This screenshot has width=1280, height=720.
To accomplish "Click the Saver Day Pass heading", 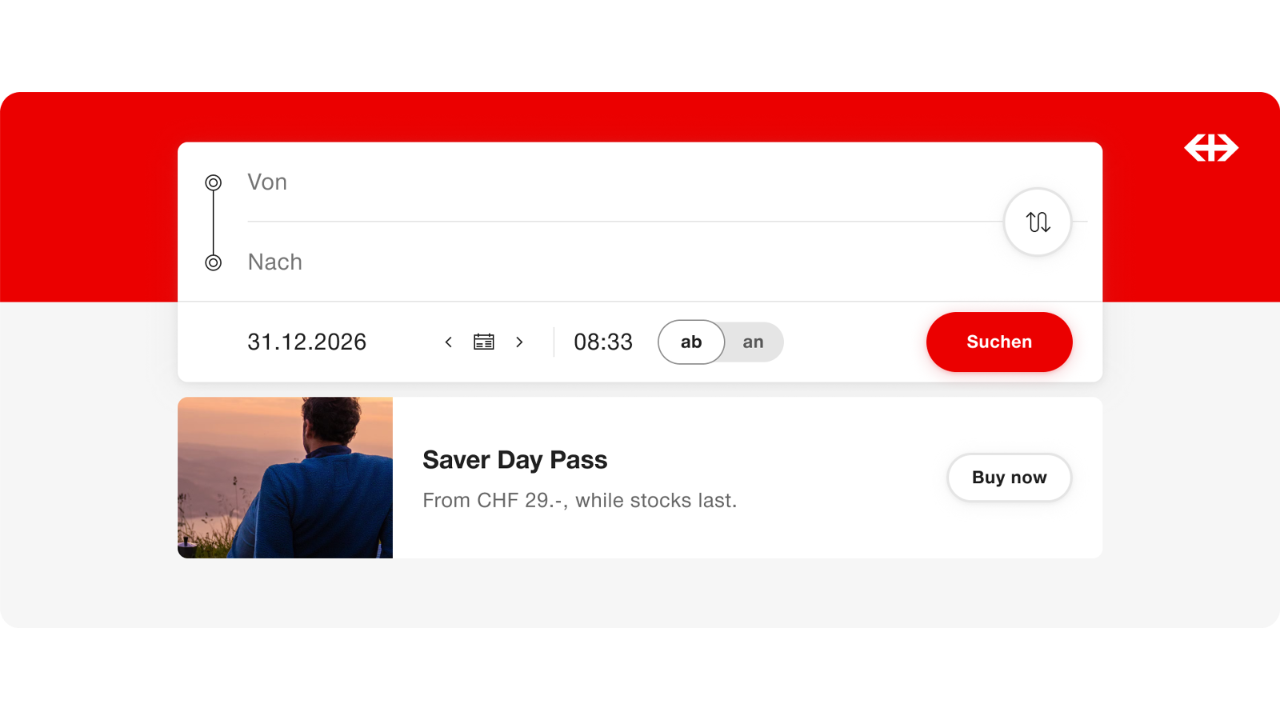I will click(515, 460).
